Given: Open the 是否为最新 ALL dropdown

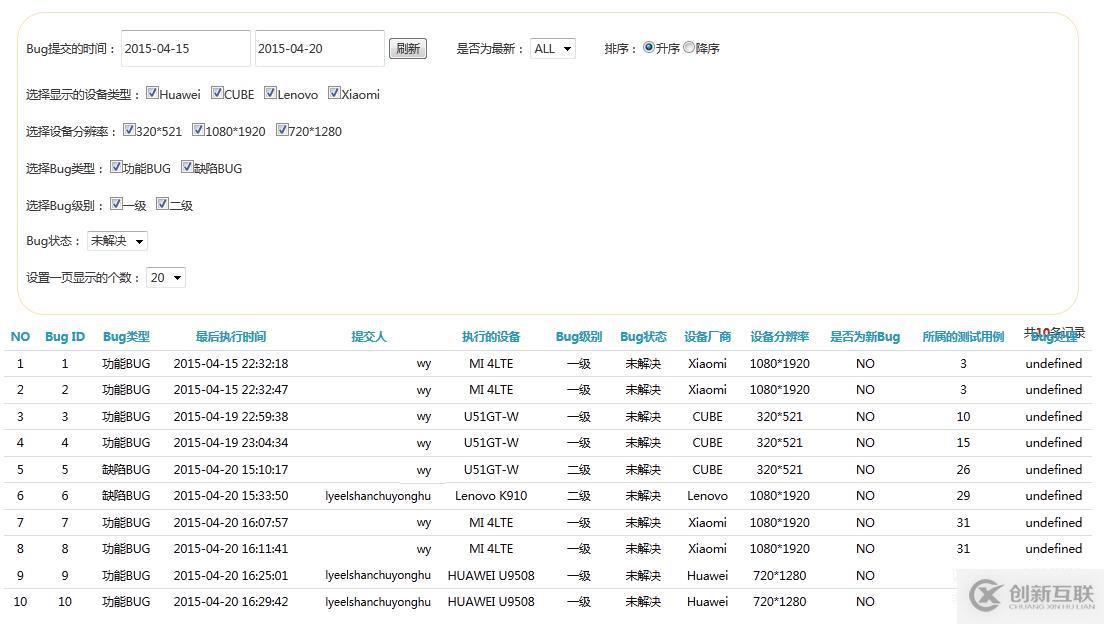Looking at the screenshot, I should pyautogui.click(x=553, y=47).
